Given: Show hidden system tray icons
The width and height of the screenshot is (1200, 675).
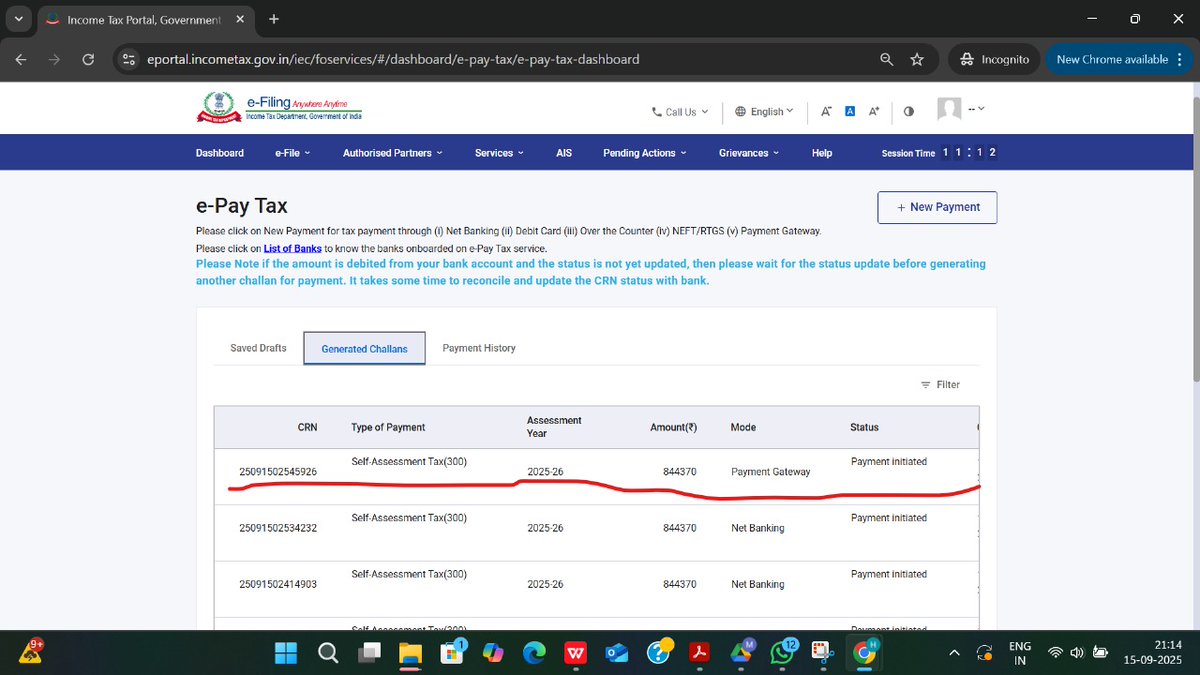Looking at the screenshot, I should pos(954,653).
